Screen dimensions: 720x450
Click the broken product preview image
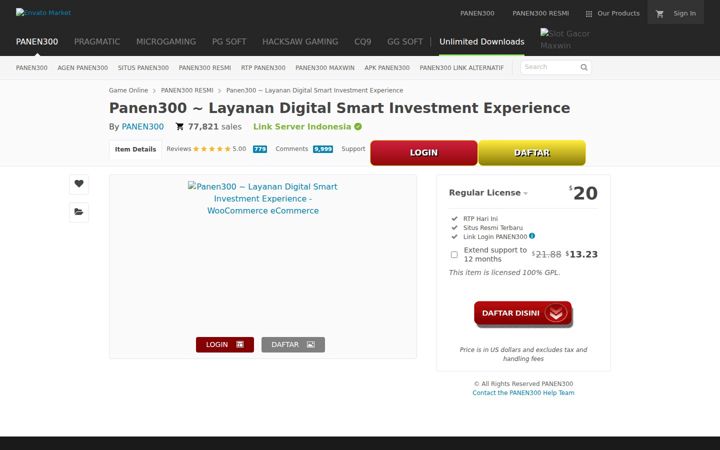pos(263,198)
